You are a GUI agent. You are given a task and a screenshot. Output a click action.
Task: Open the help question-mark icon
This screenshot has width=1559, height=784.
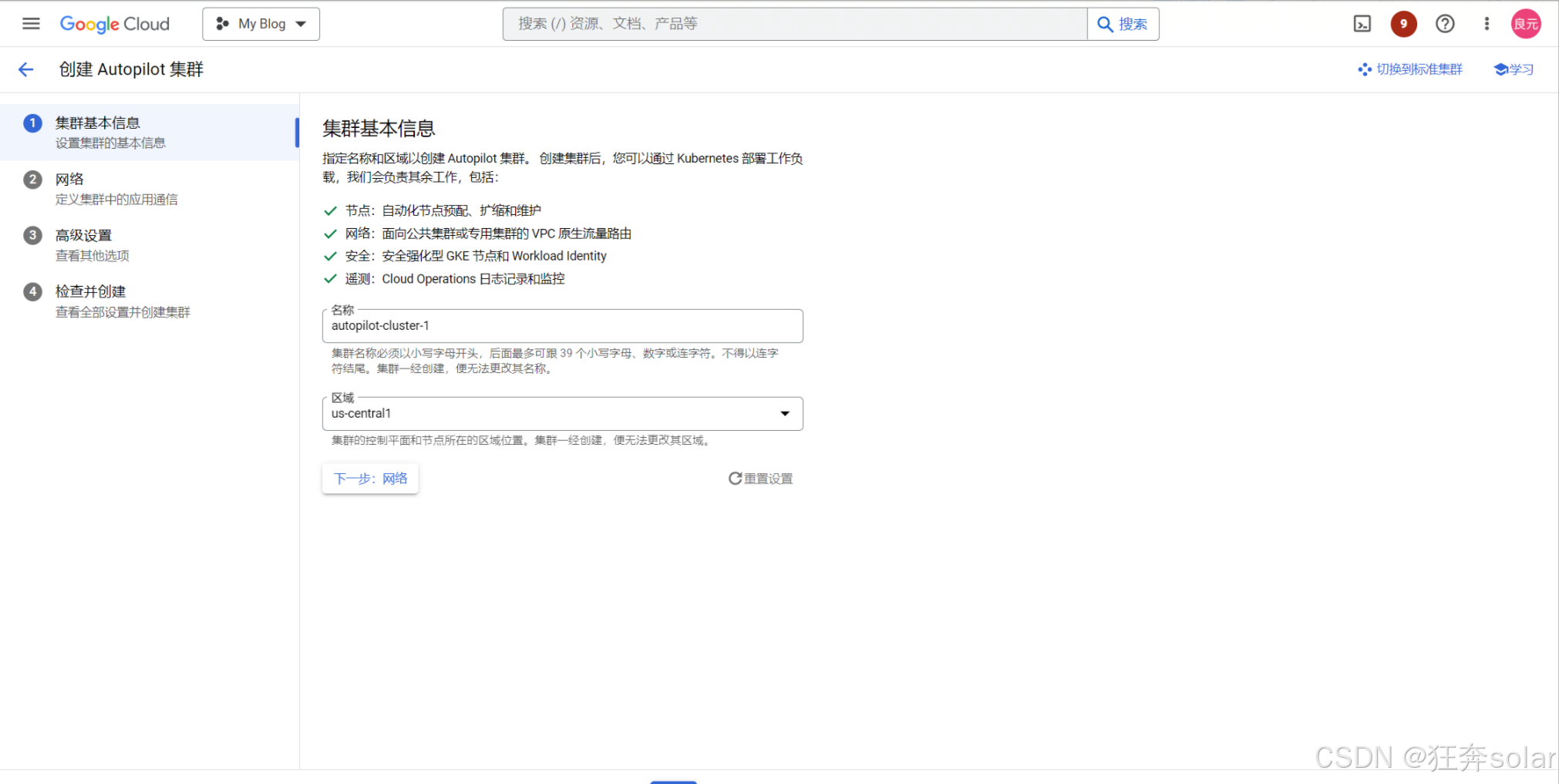1445,24
